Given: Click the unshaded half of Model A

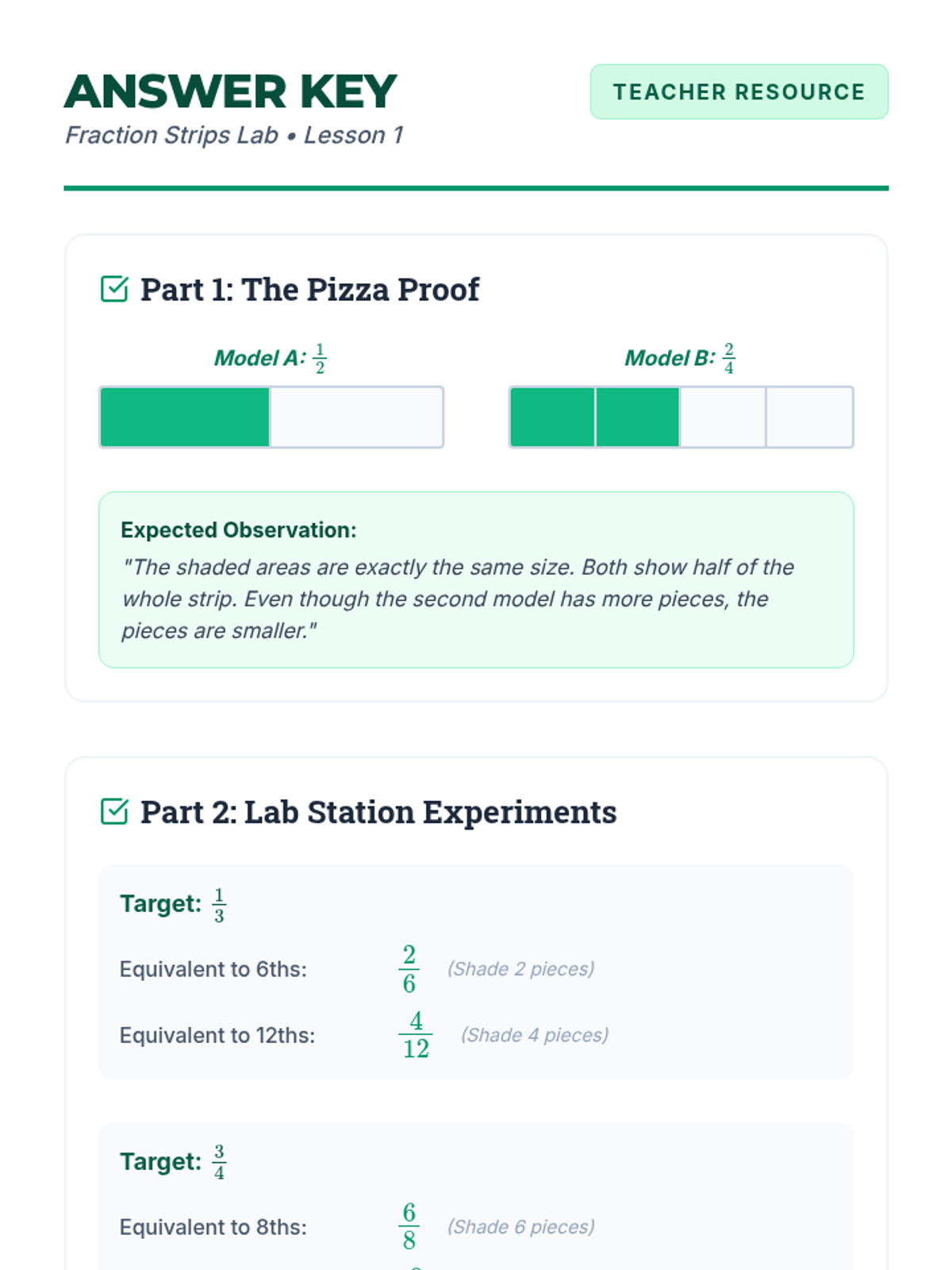Looking at the screenshot, I should [356, 418].
